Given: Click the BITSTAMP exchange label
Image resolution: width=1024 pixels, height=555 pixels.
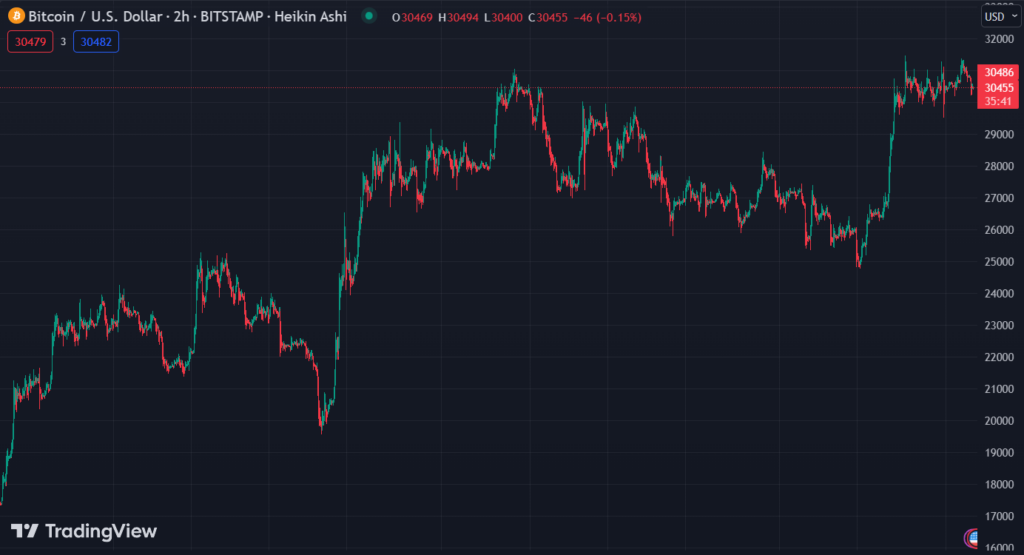Looking at the screenshot, I should point(232,16).
